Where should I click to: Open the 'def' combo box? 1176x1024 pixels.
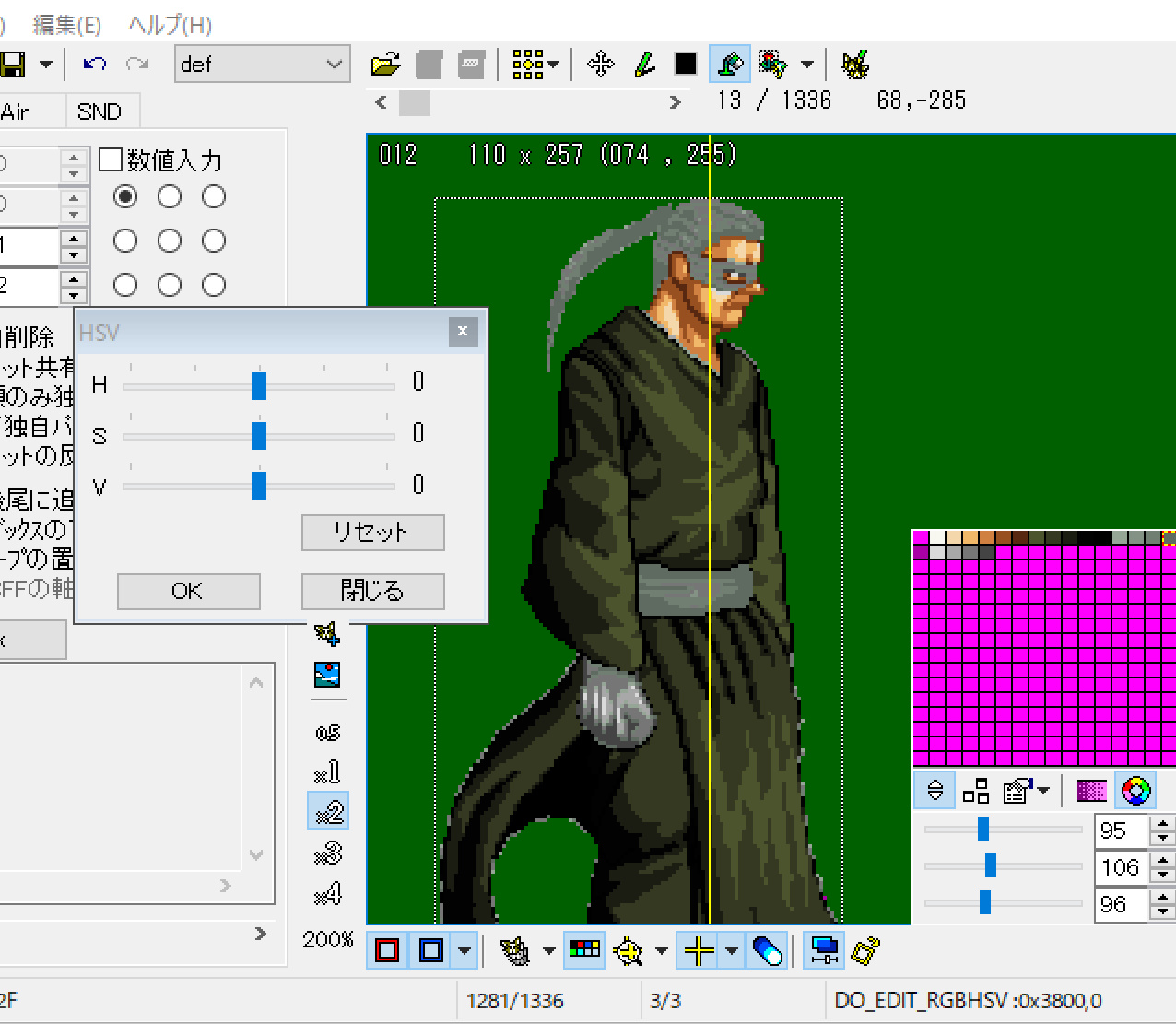point(263,65)
